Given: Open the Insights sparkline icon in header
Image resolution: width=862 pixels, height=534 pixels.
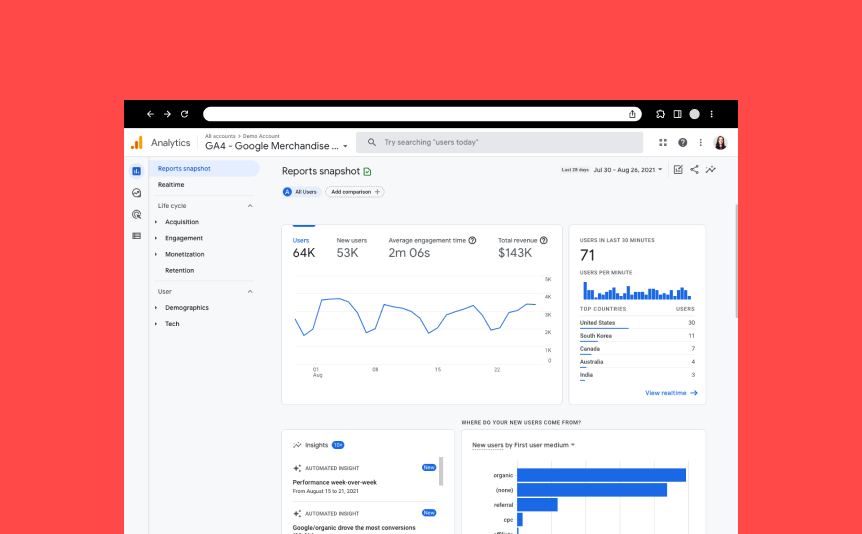Looking at the screenshot, I should click(x=711, y=169).
